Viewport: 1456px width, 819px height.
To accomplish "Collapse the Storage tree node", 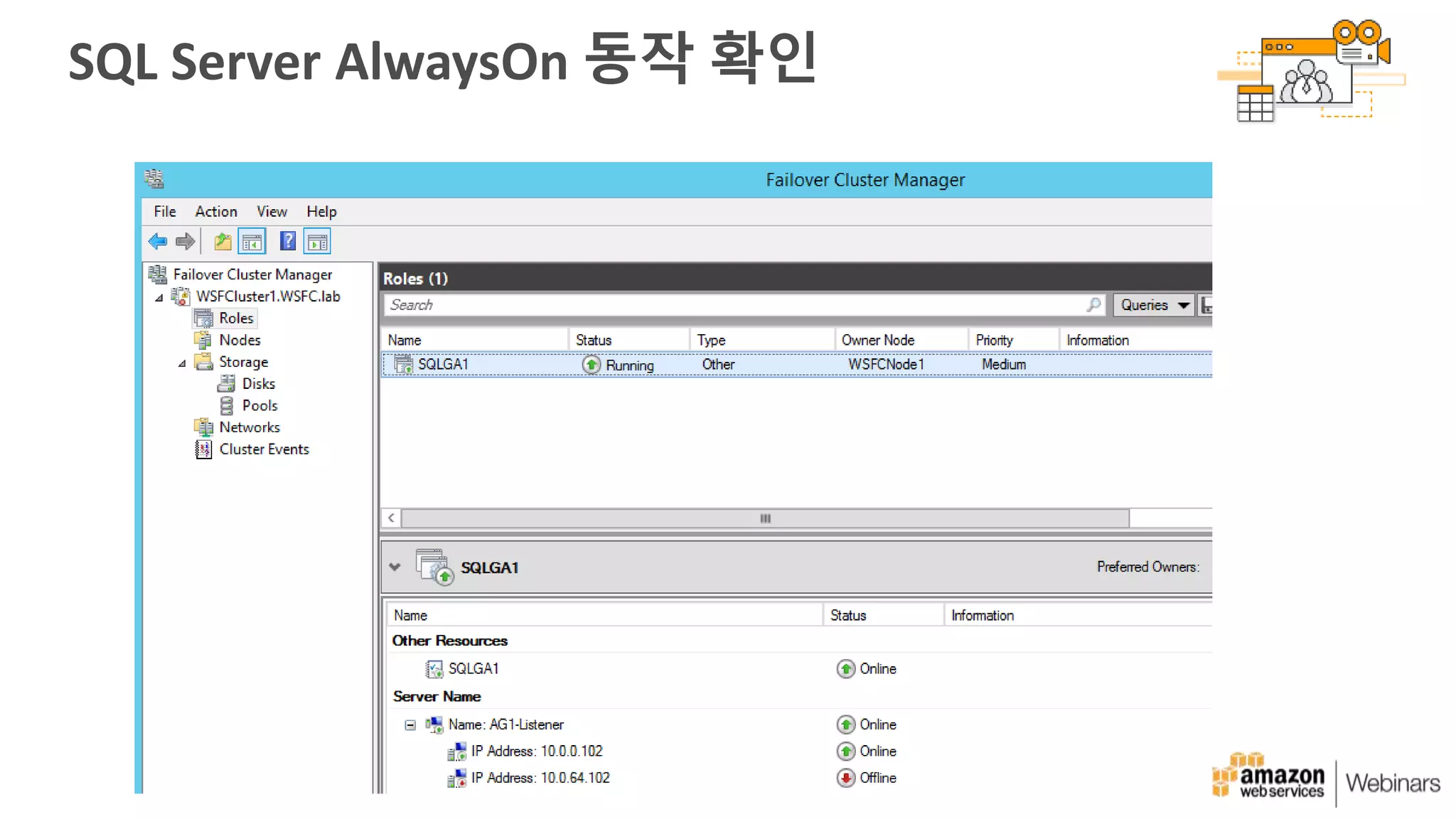I will (182, 363).
